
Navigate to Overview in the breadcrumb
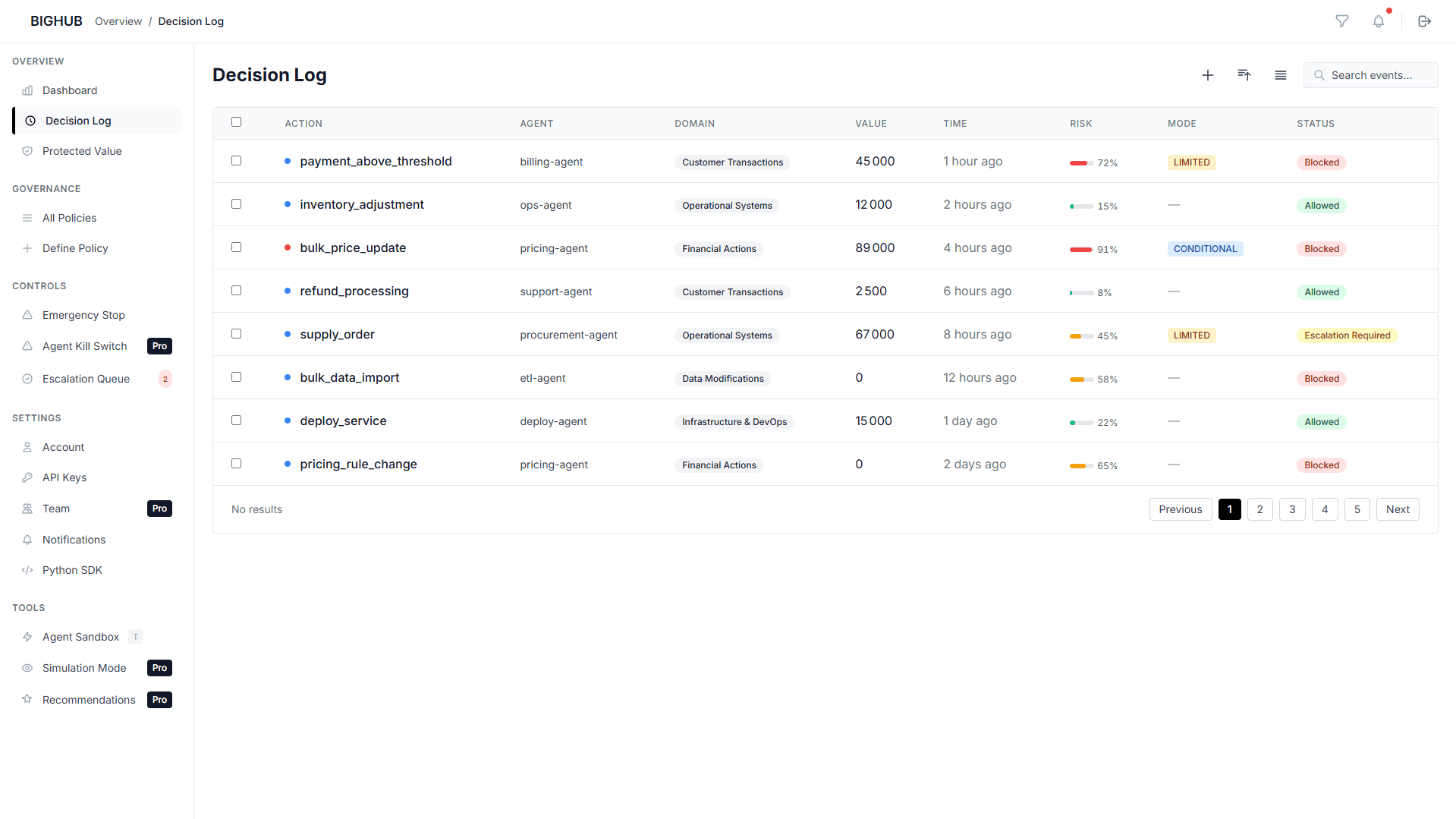(118, 21)
